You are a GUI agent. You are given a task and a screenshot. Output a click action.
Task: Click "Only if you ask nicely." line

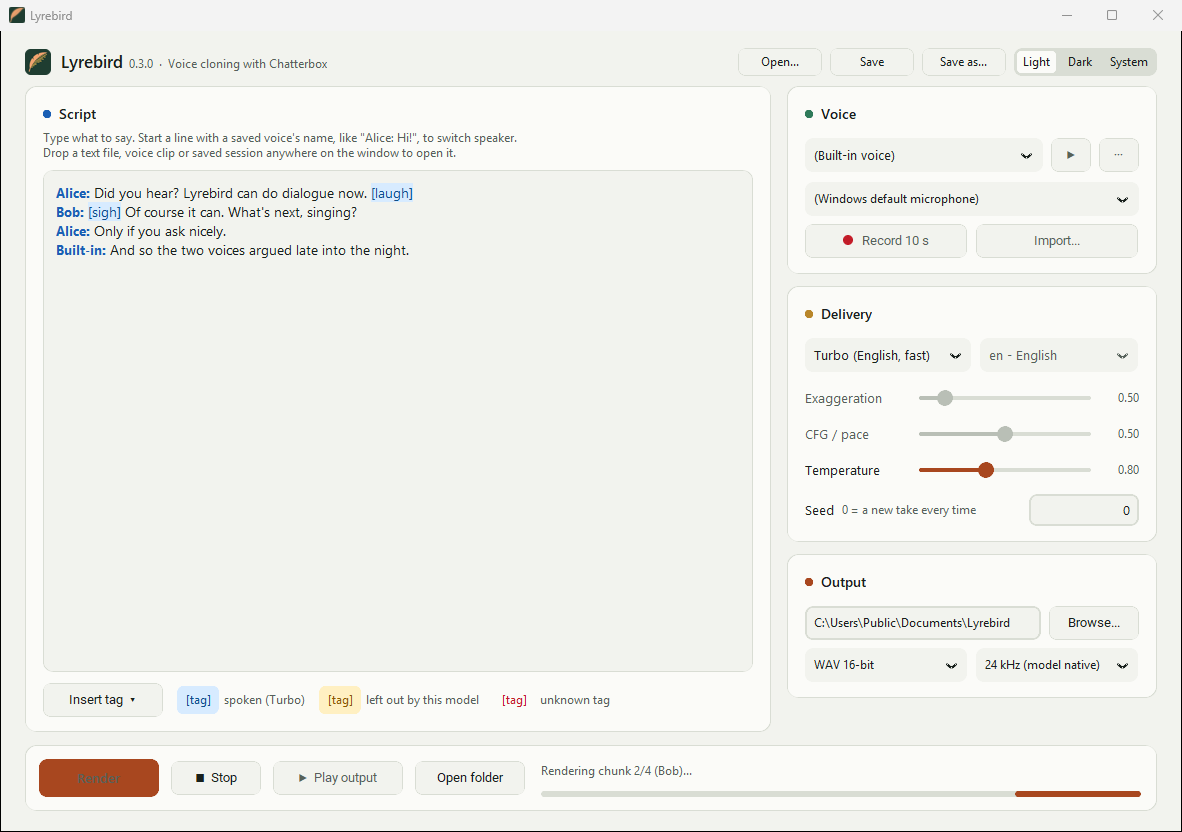[160, 231]
